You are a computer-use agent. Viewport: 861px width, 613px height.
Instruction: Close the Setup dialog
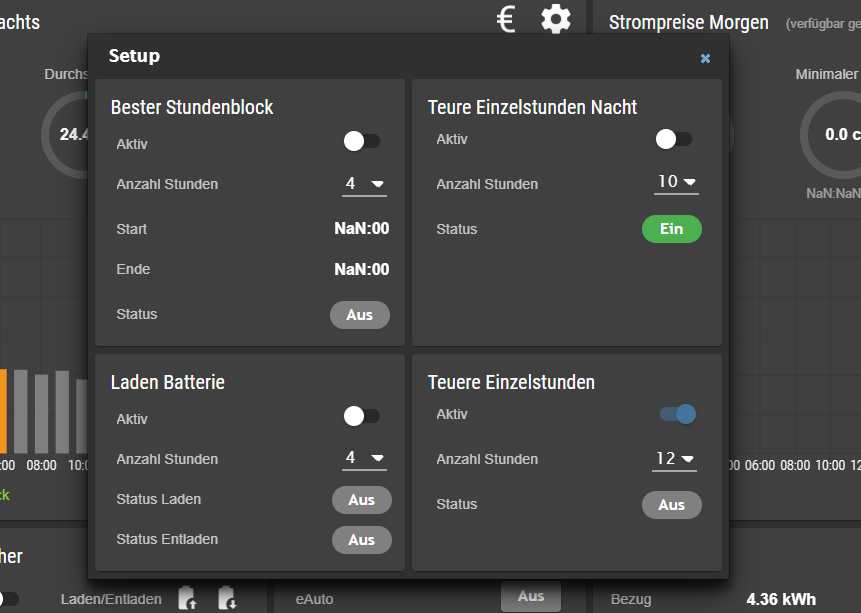point(705,59)
